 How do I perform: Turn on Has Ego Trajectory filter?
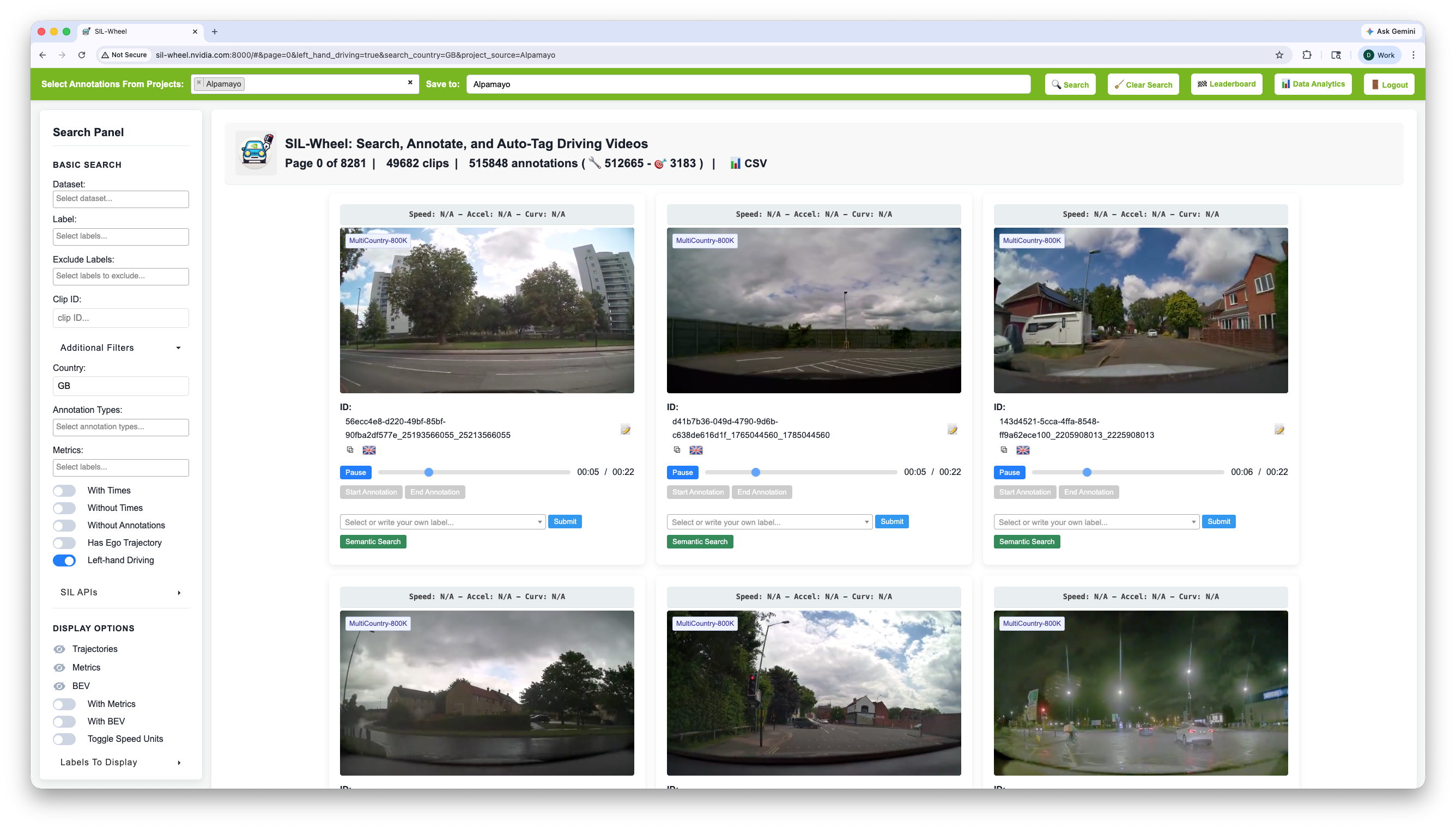[x=64, y=543]
